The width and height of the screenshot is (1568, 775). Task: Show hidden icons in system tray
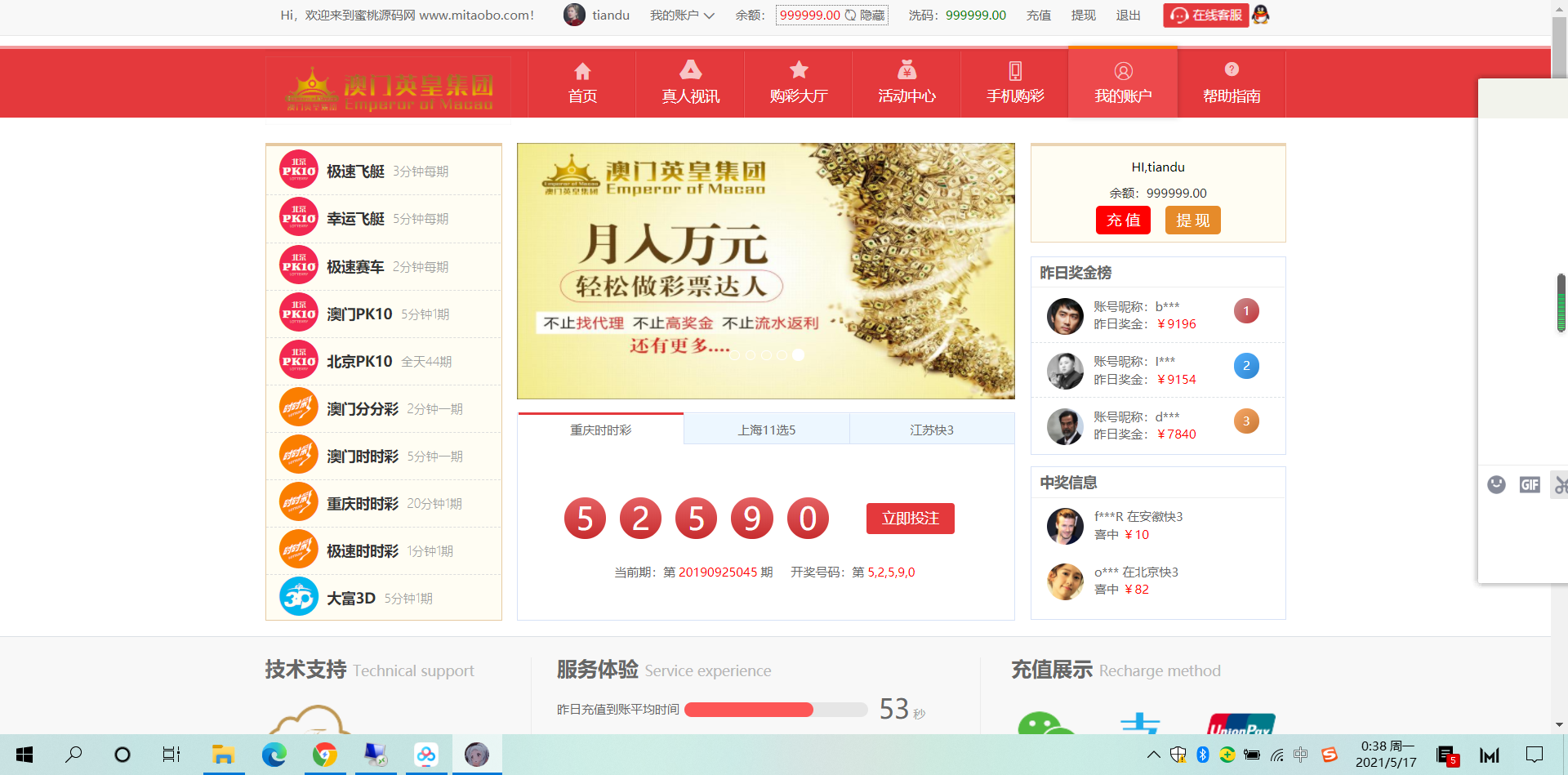(1153, 755)
